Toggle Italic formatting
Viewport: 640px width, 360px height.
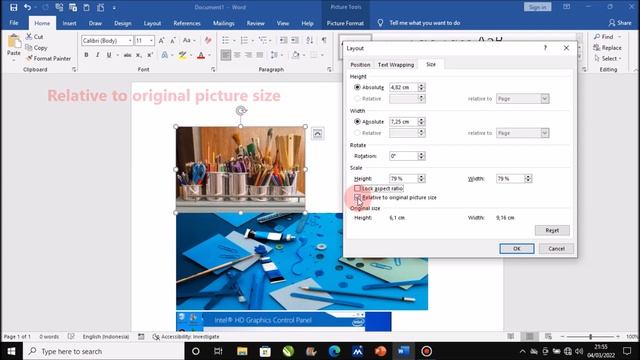click(97, 55)
